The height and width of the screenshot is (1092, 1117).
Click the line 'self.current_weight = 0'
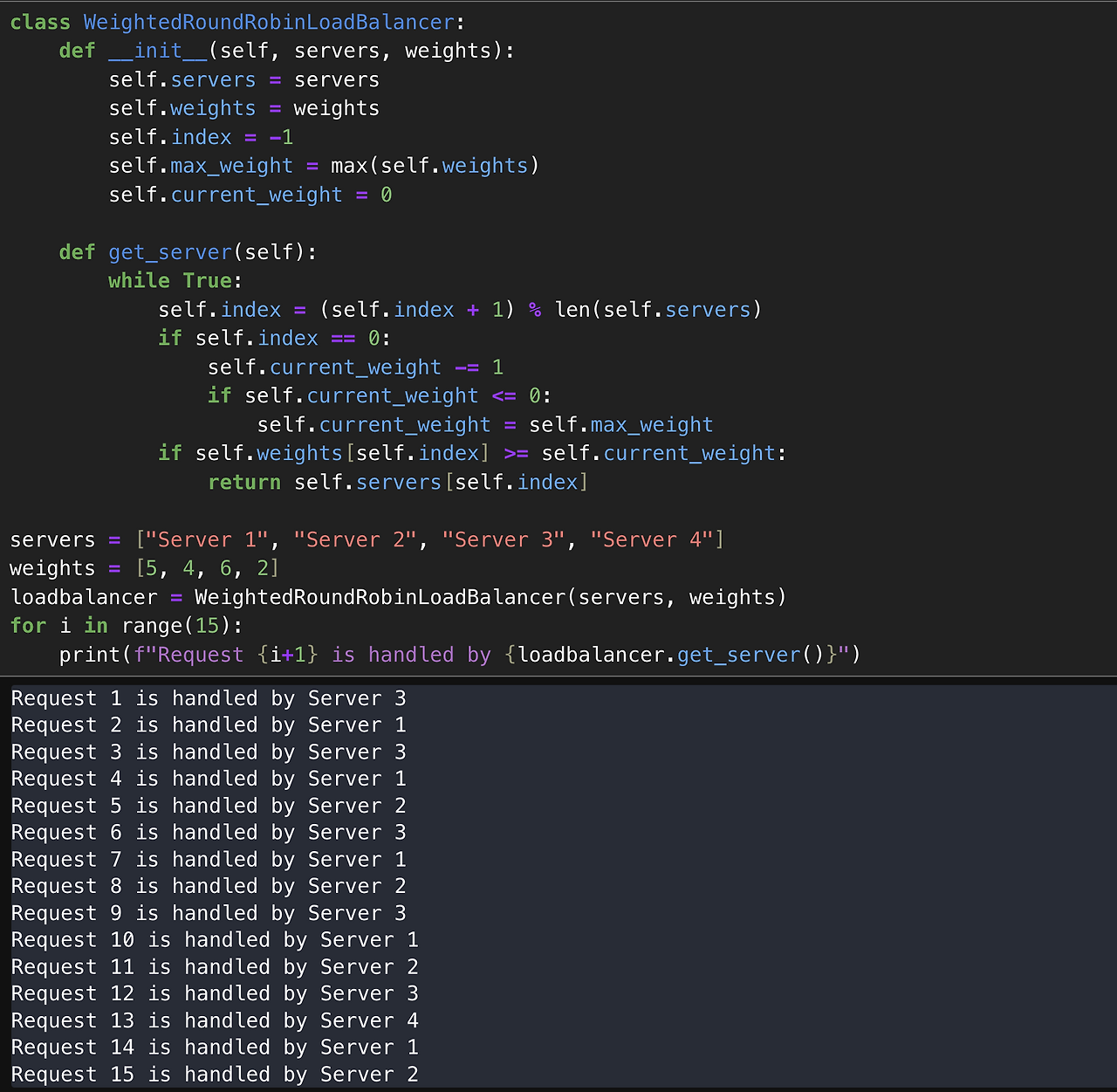[250, 195]
